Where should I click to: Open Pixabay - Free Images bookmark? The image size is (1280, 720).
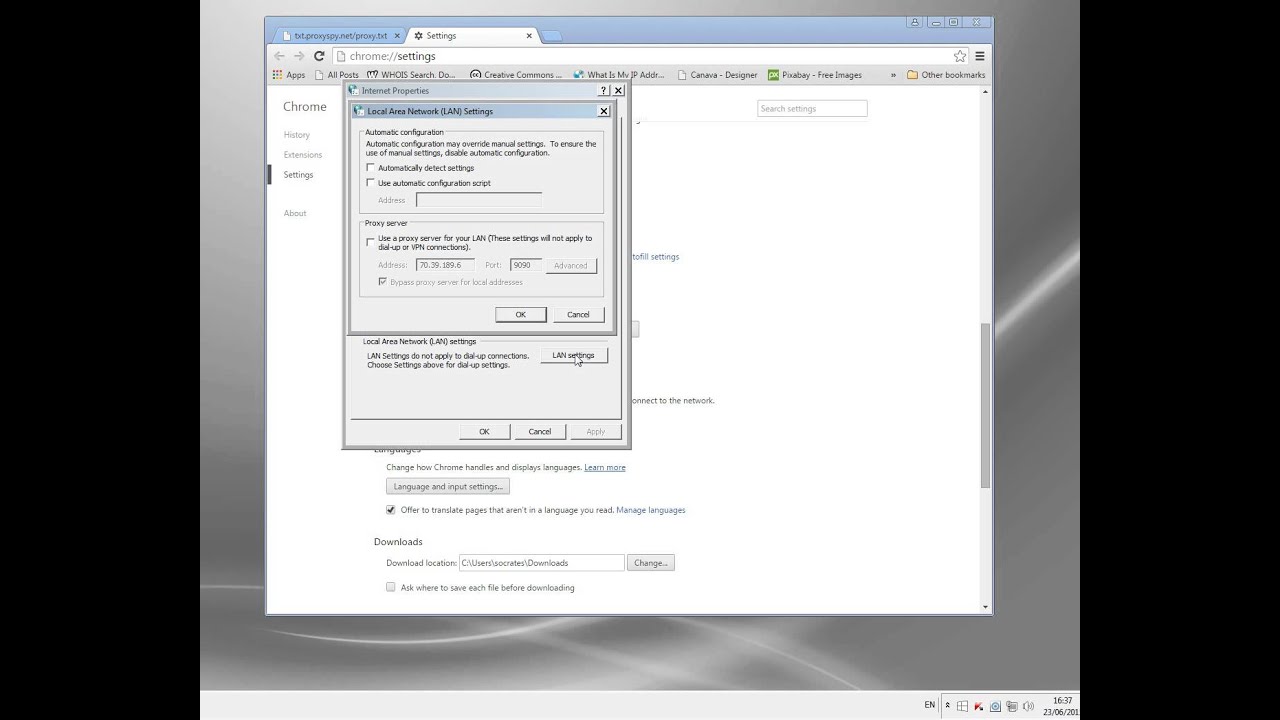pos(815,75)
